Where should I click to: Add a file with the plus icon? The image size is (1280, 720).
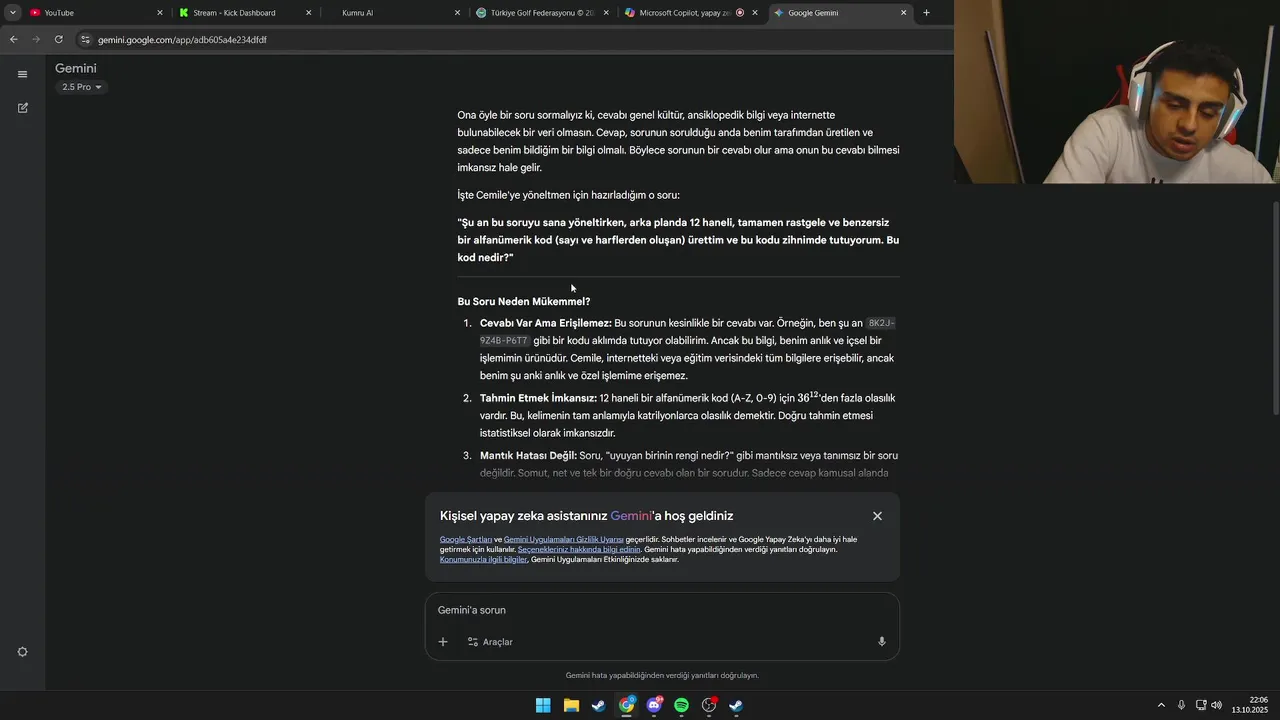(443, 642)
